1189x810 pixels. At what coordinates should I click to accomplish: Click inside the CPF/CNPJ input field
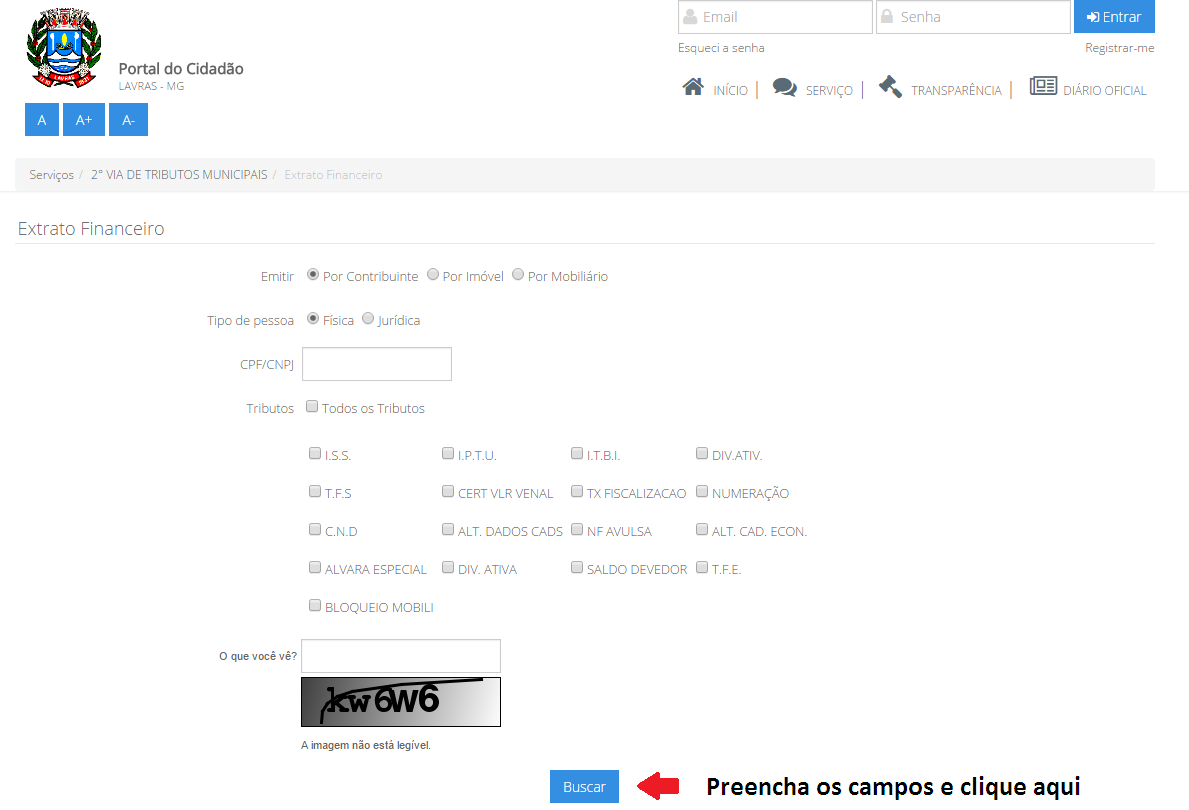tap(376, 363)
